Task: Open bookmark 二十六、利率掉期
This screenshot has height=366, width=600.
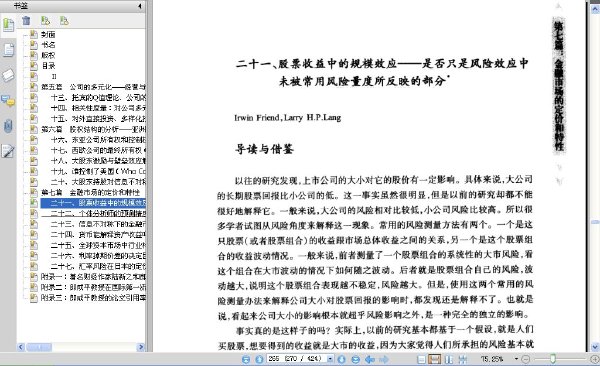Action: click(98, 255)
